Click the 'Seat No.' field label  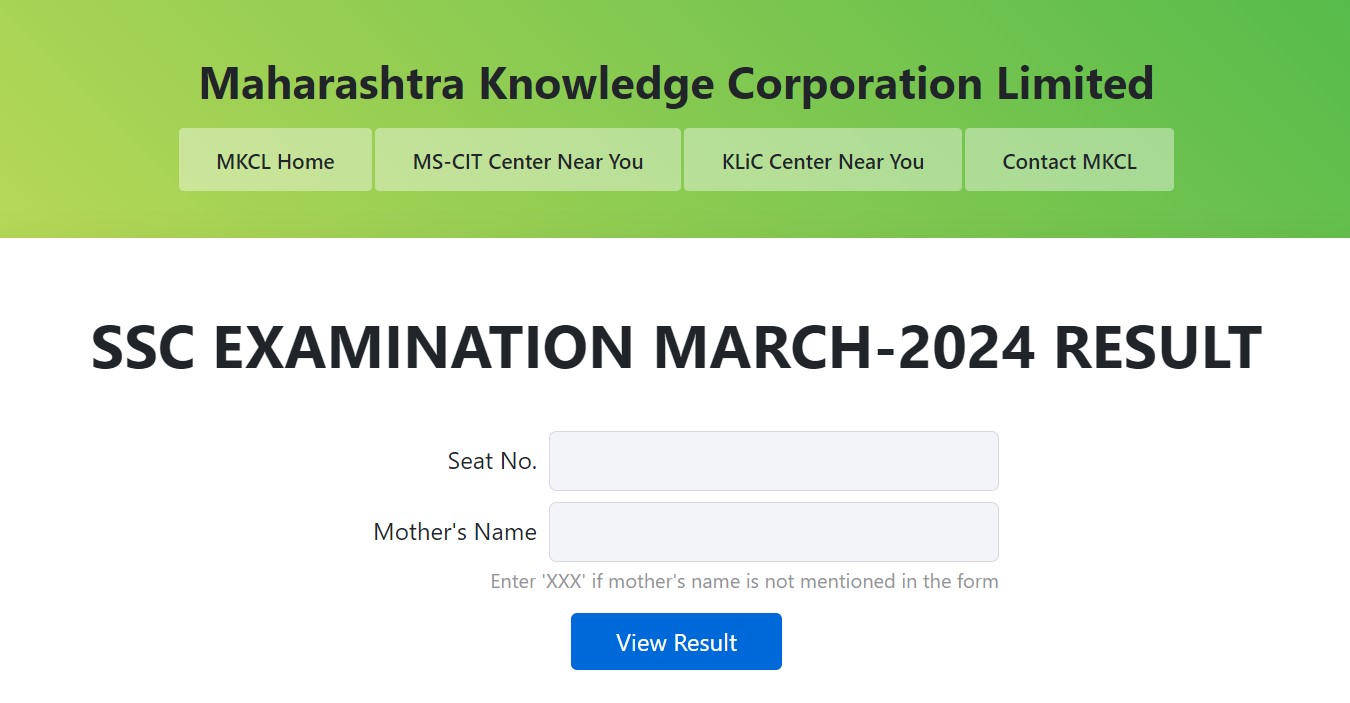492,461
